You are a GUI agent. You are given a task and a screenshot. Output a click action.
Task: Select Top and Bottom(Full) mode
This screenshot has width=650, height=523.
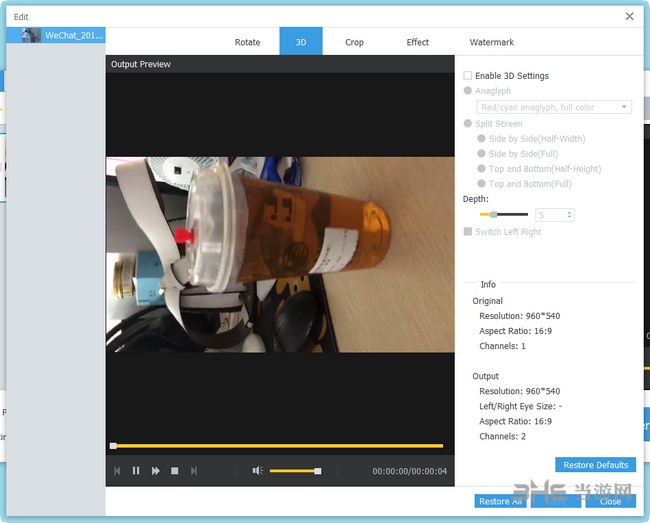[481, 184]
